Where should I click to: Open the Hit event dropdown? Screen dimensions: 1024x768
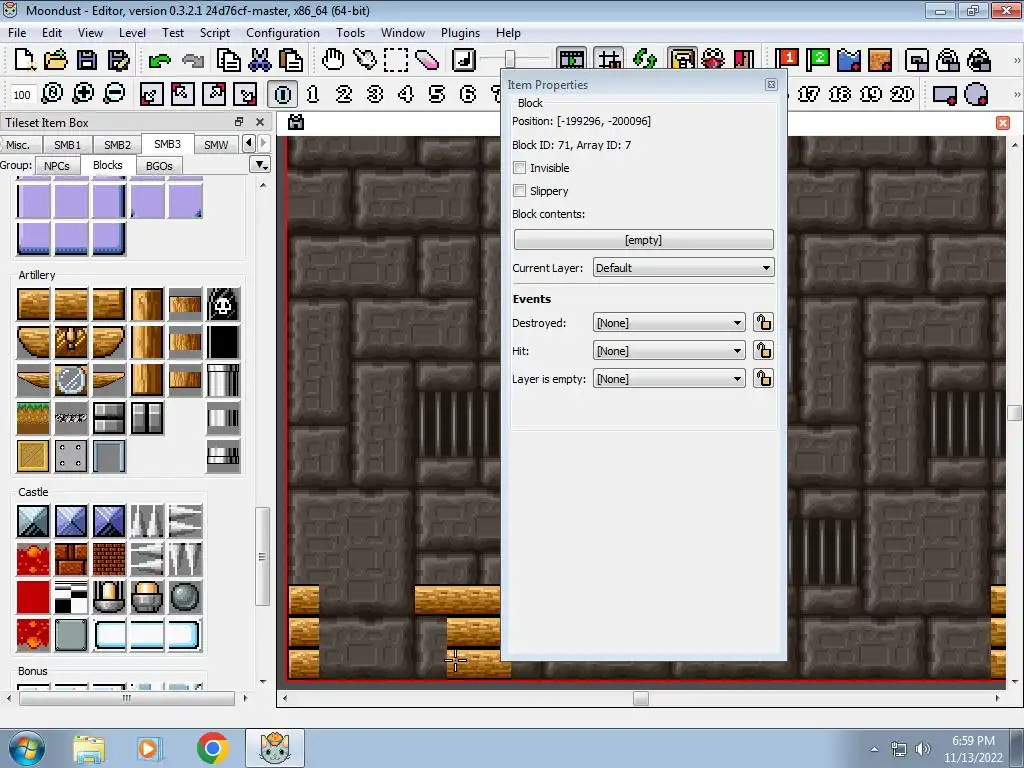tap(669, 351)
